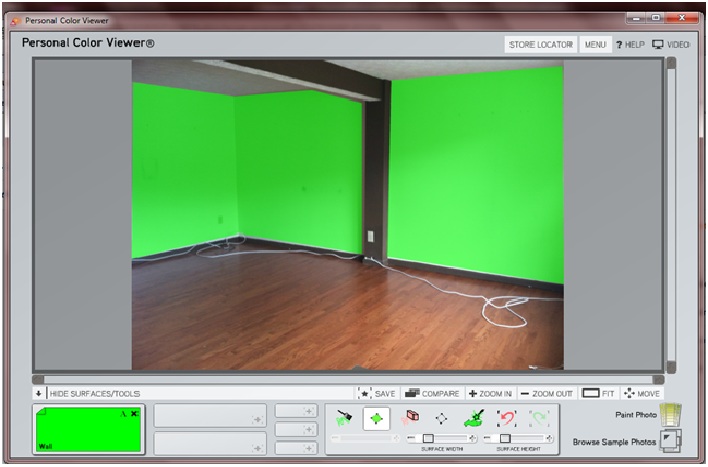Screen dimensions: 708x467
Task: Click ZOOM OUT
Action: 547,393
